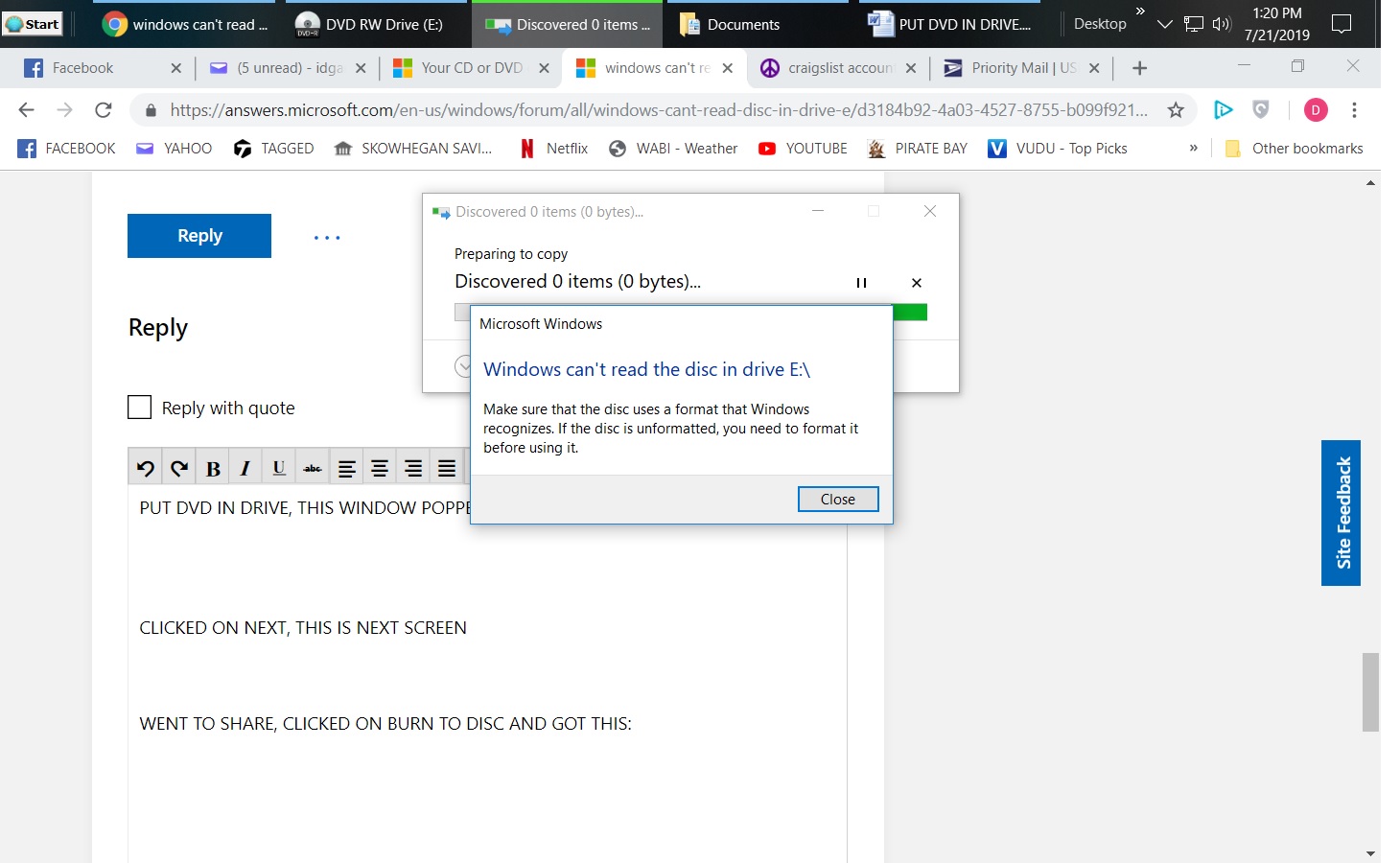The width and height of the screenshot is (1400, 863).
Task: Undo last edit in reply editor
Action: click(x=146, y=468)
